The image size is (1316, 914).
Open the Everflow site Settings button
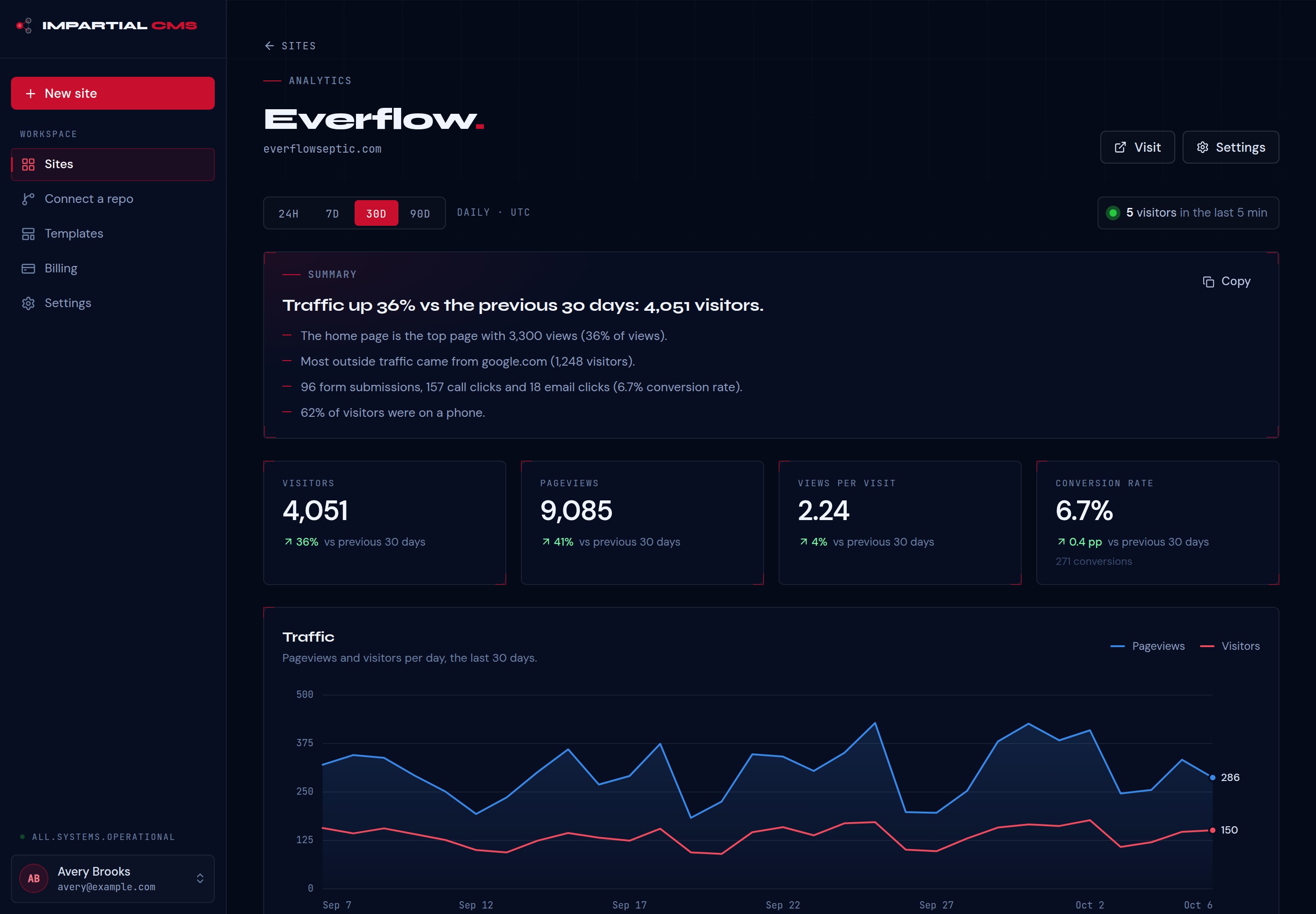click(x=1231, y=147)
